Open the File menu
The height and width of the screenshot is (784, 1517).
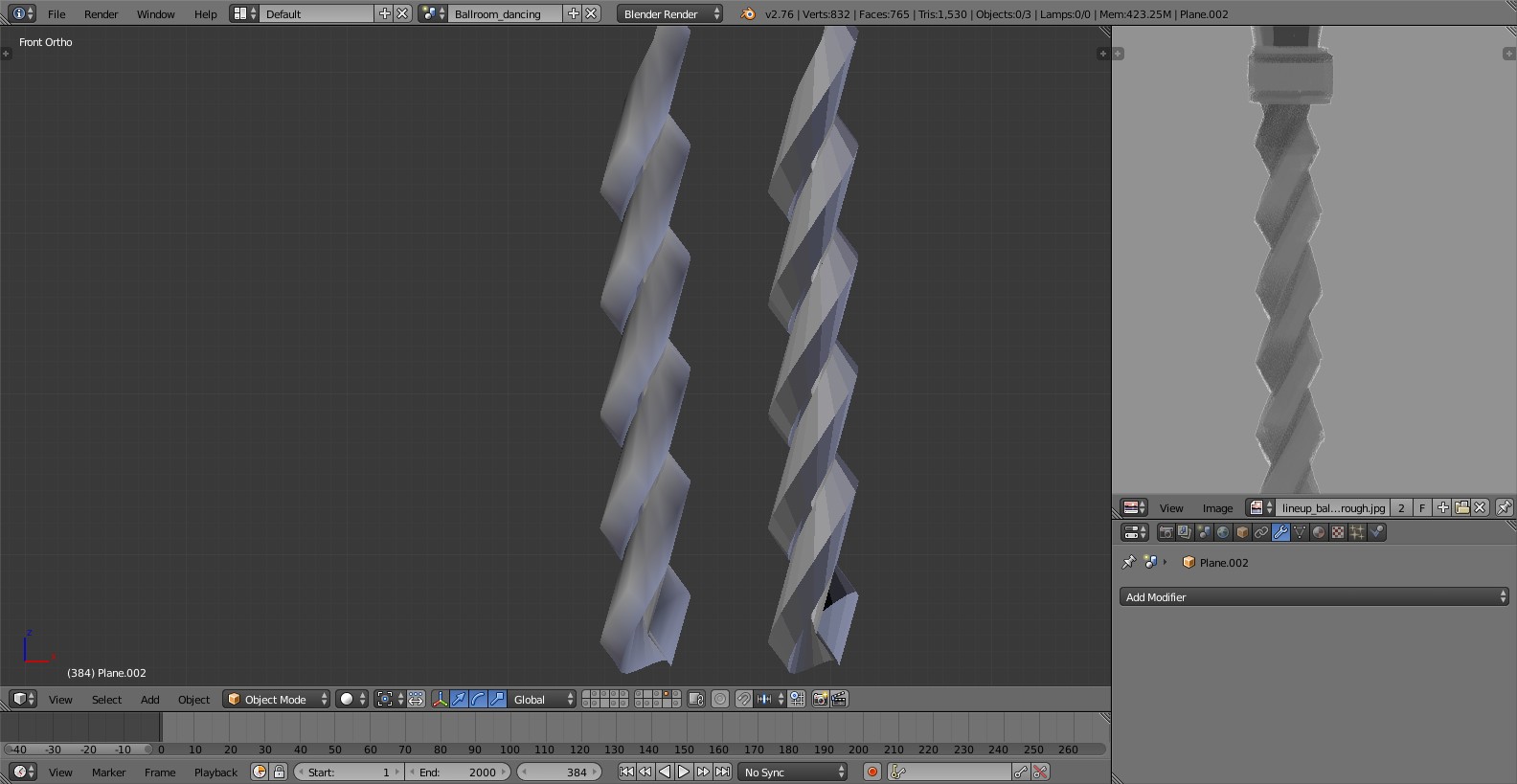click(x=57, y=13)
